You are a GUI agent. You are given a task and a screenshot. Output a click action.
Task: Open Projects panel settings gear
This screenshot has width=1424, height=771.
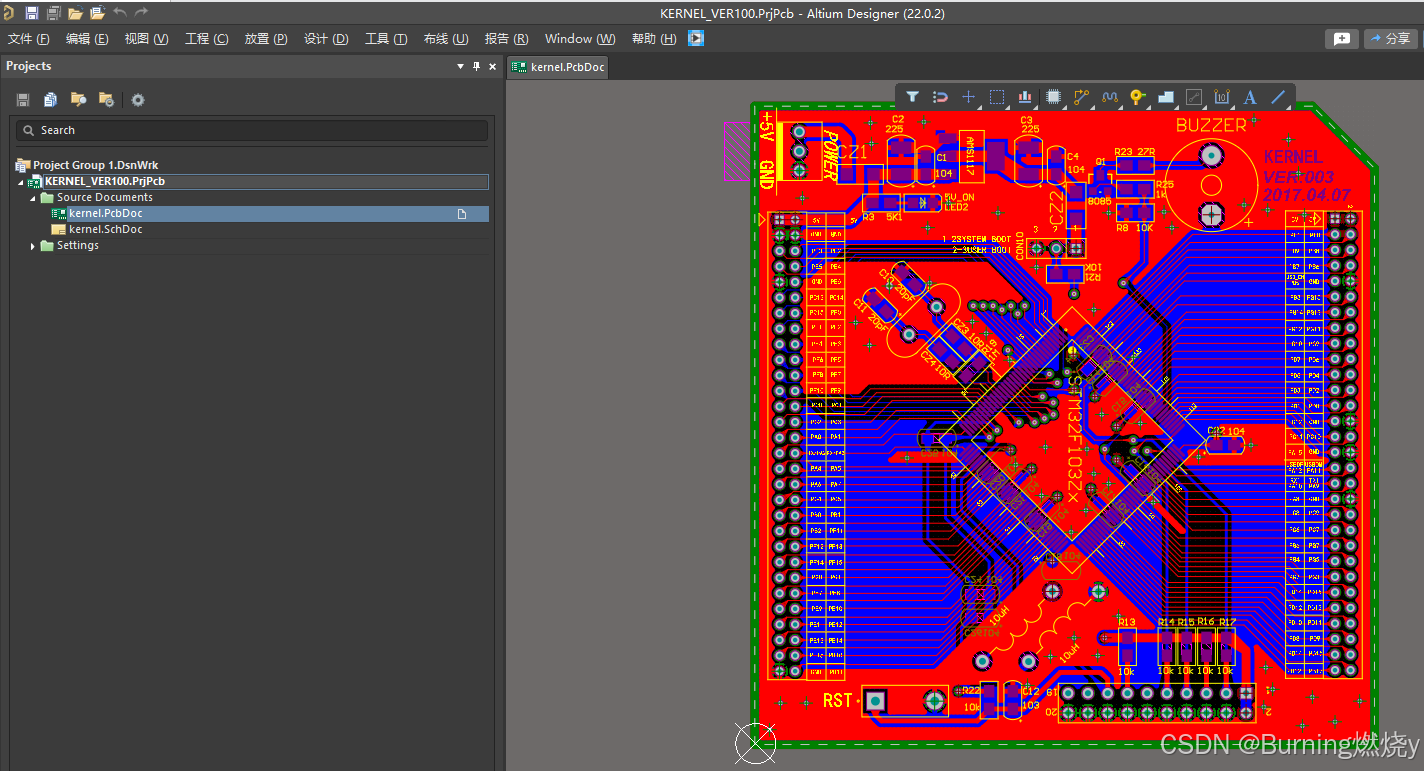[138, 100]
